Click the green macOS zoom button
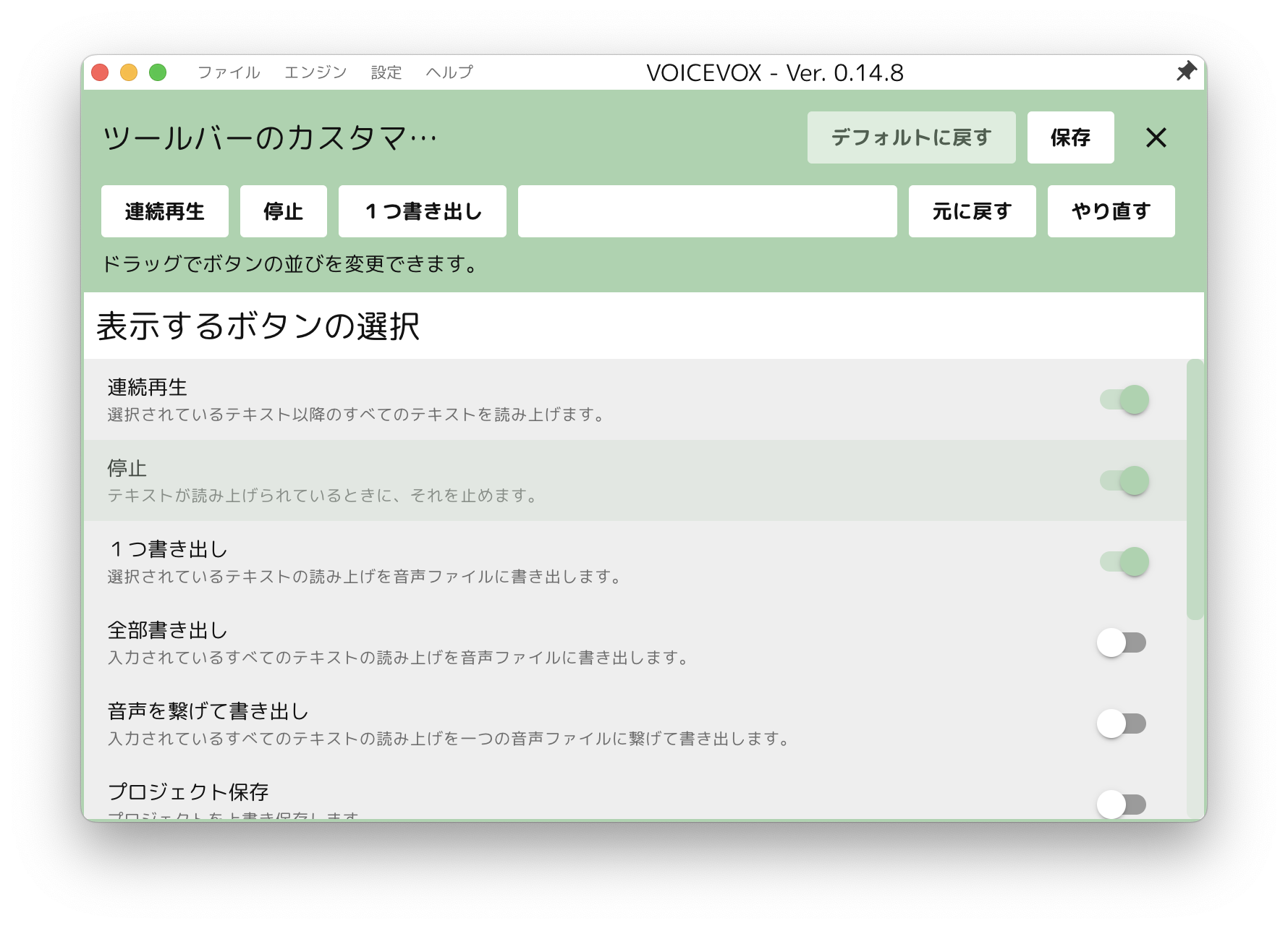The height and width of the screenshot is (929, 1288). (x=158, y=72)
